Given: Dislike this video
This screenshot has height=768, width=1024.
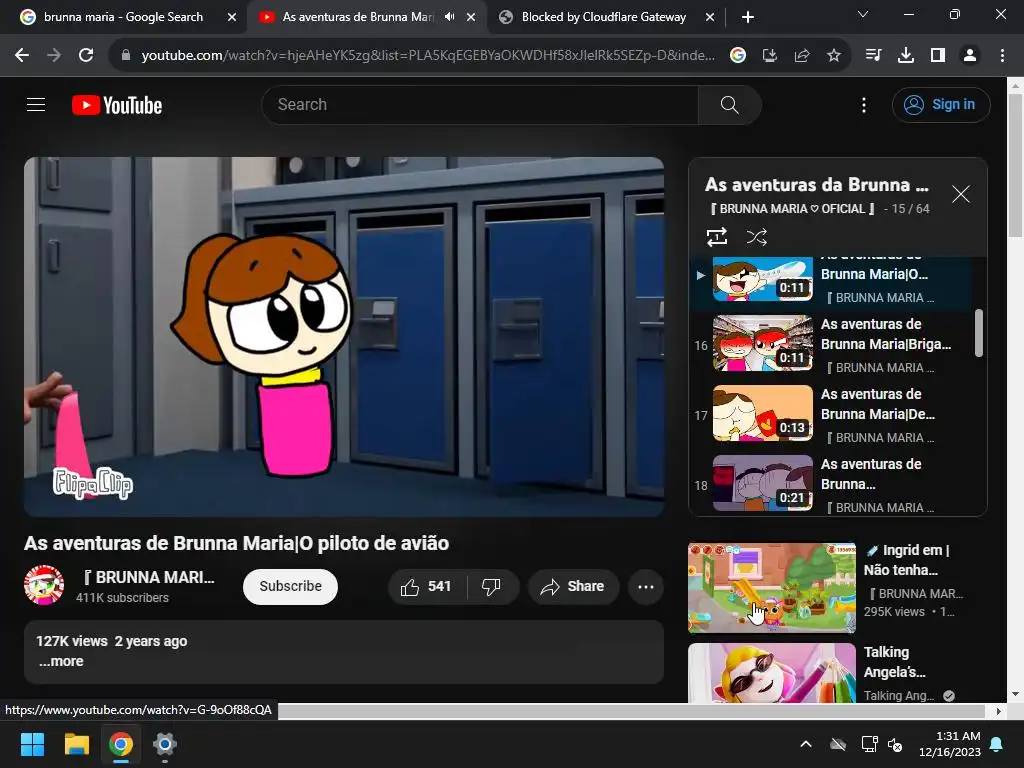Looking at the screenshot, I should pos(492,586).
